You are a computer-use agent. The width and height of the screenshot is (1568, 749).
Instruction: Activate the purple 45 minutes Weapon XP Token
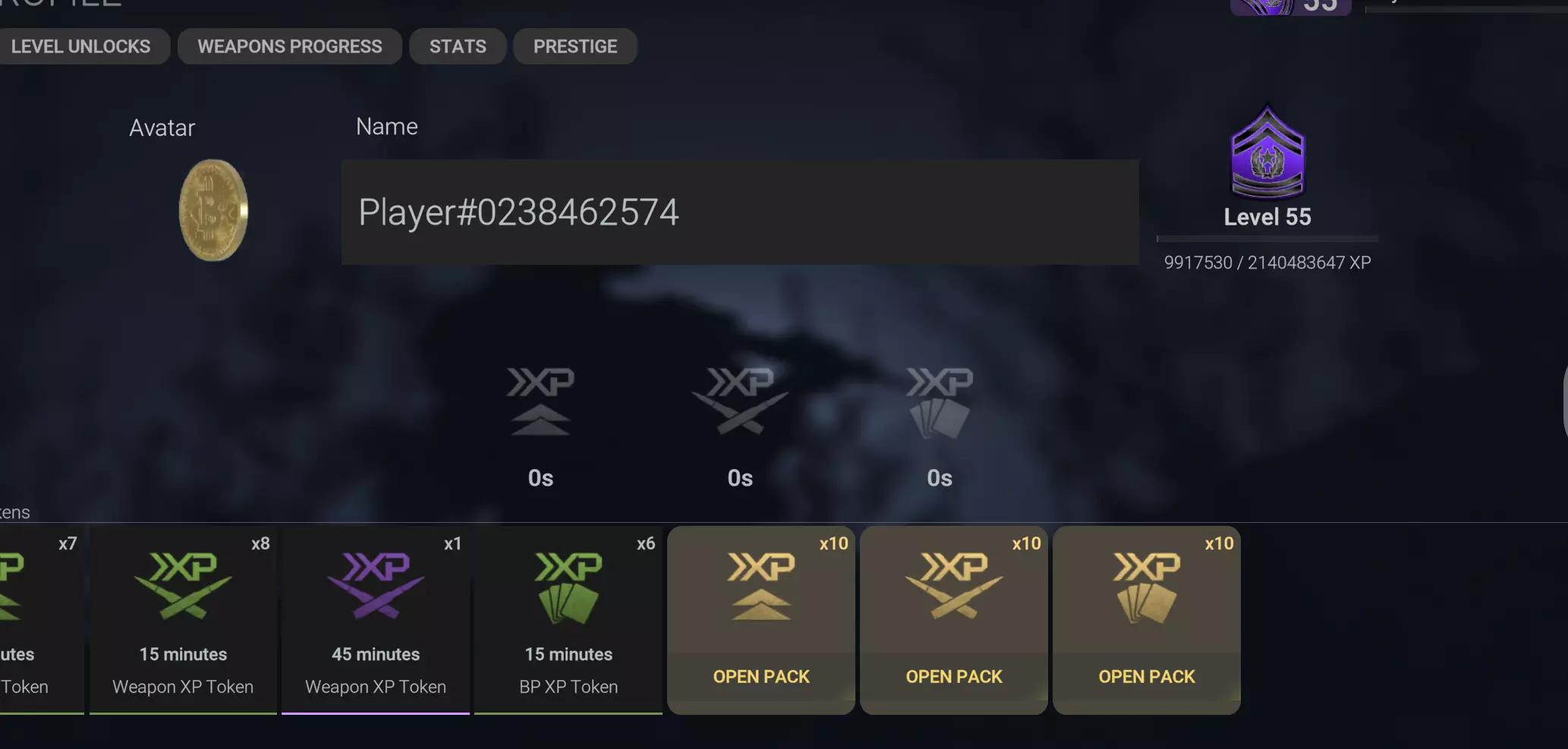coord(376,620)
